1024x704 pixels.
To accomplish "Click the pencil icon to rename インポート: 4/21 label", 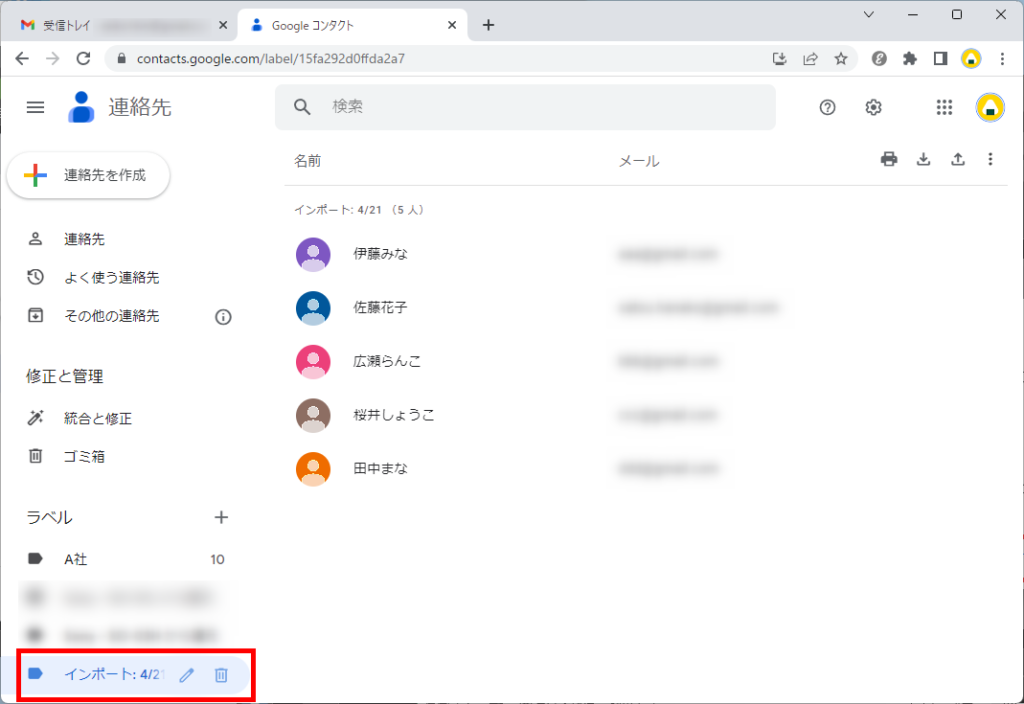I will 186,675.
